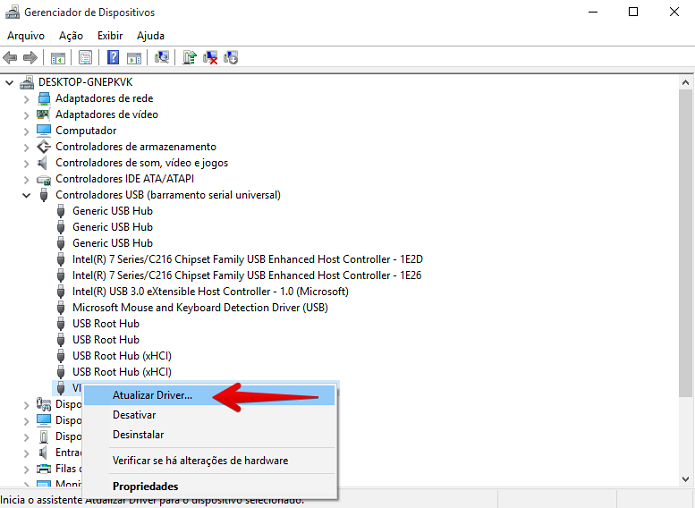695x508 pixels.
Task: Open the Ajuda menu
Action: [151, 35]
